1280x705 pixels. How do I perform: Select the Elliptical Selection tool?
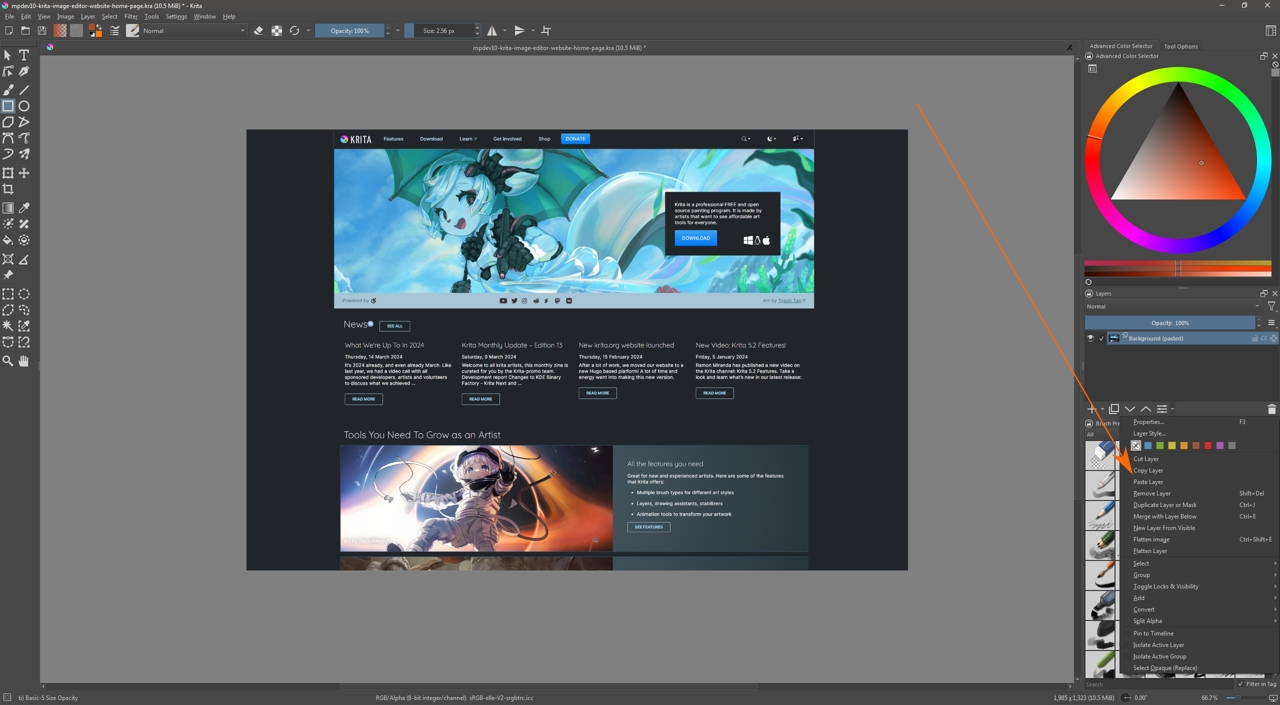click(x=24, y=294)
